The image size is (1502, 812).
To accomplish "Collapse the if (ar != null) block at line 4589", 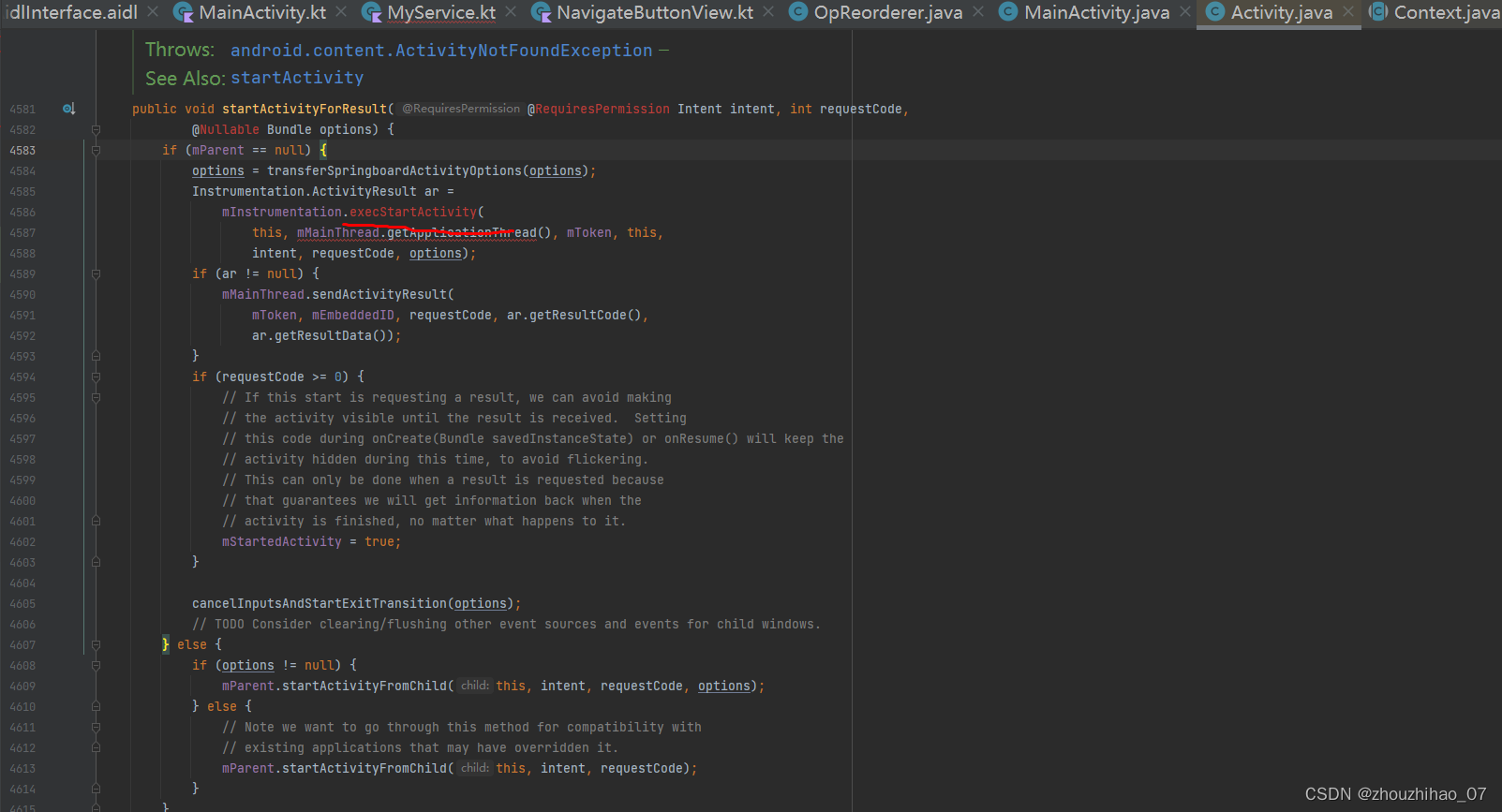I will pos(96,273).
